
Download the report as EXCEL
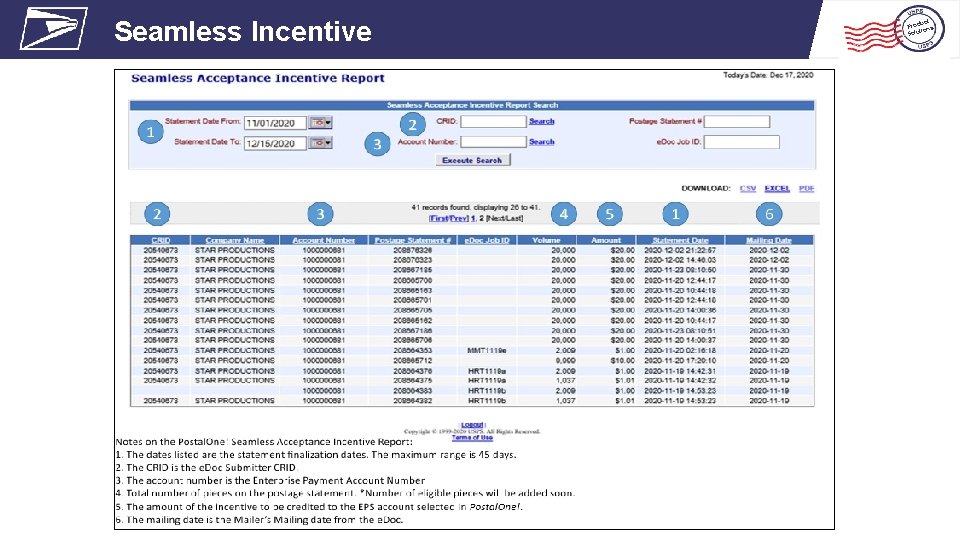click(x=777, y=189)
